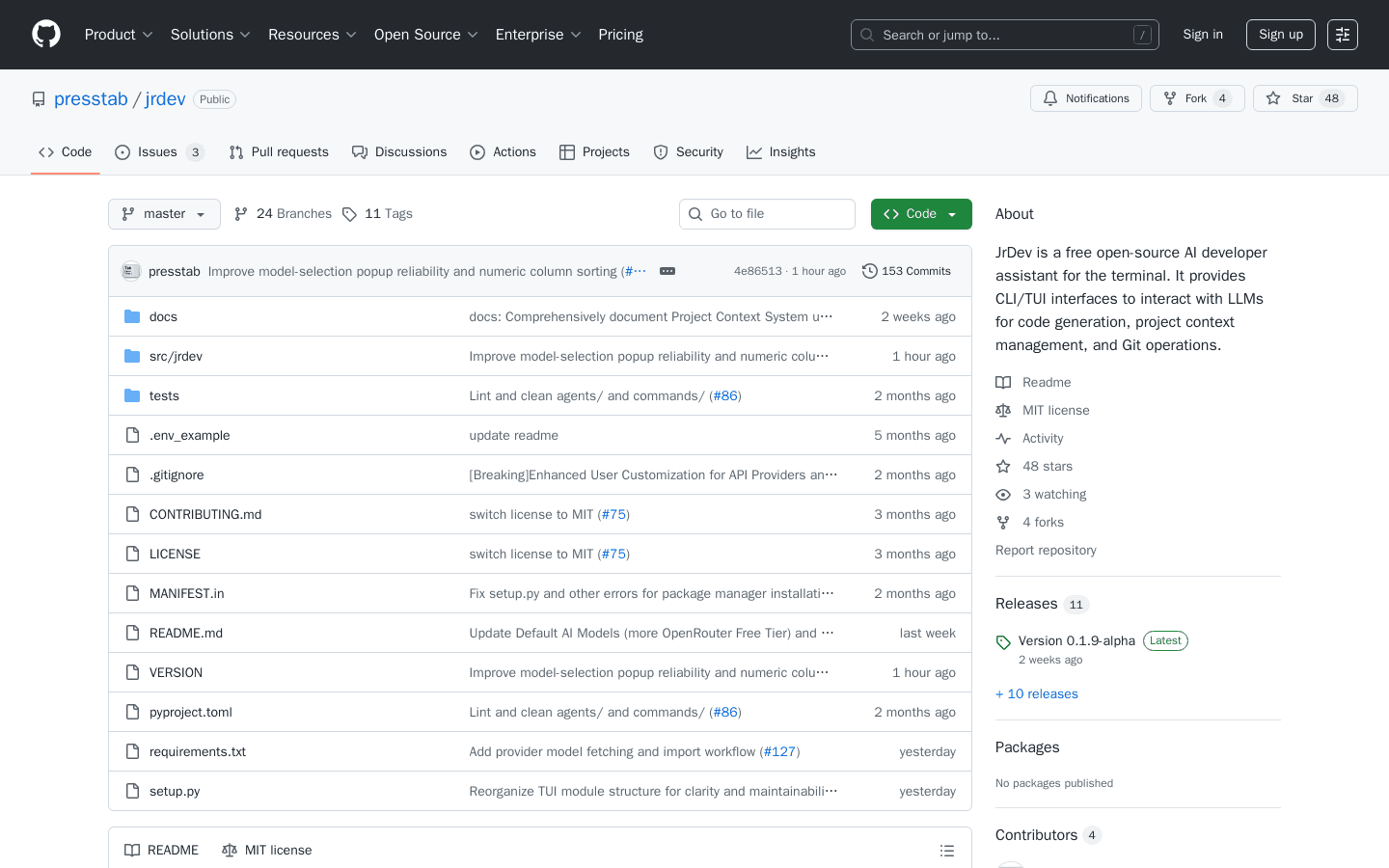Switch to the Pull requests tab

(x=279, y=151)
